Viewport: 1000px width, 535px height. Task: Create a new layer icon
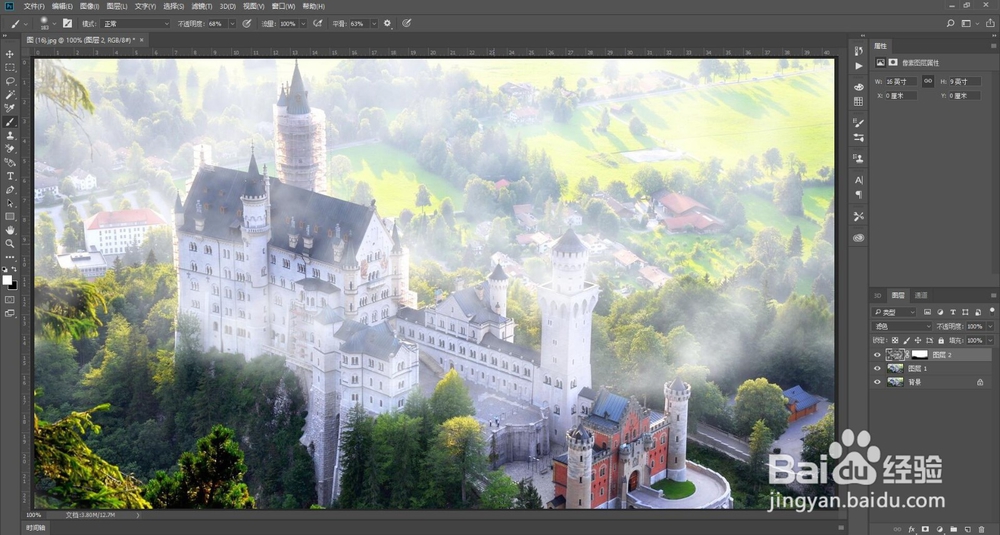967,529
